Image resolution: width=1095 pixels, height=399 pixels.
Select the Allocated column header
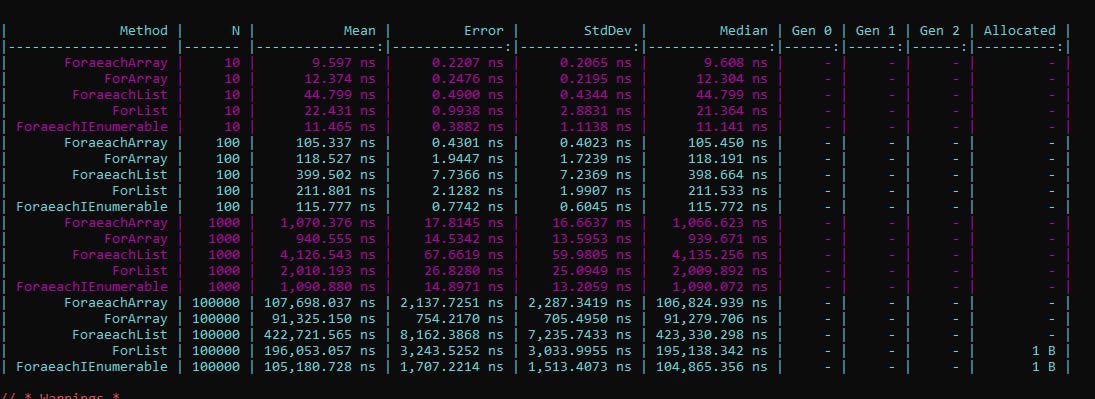point(1020,31)
